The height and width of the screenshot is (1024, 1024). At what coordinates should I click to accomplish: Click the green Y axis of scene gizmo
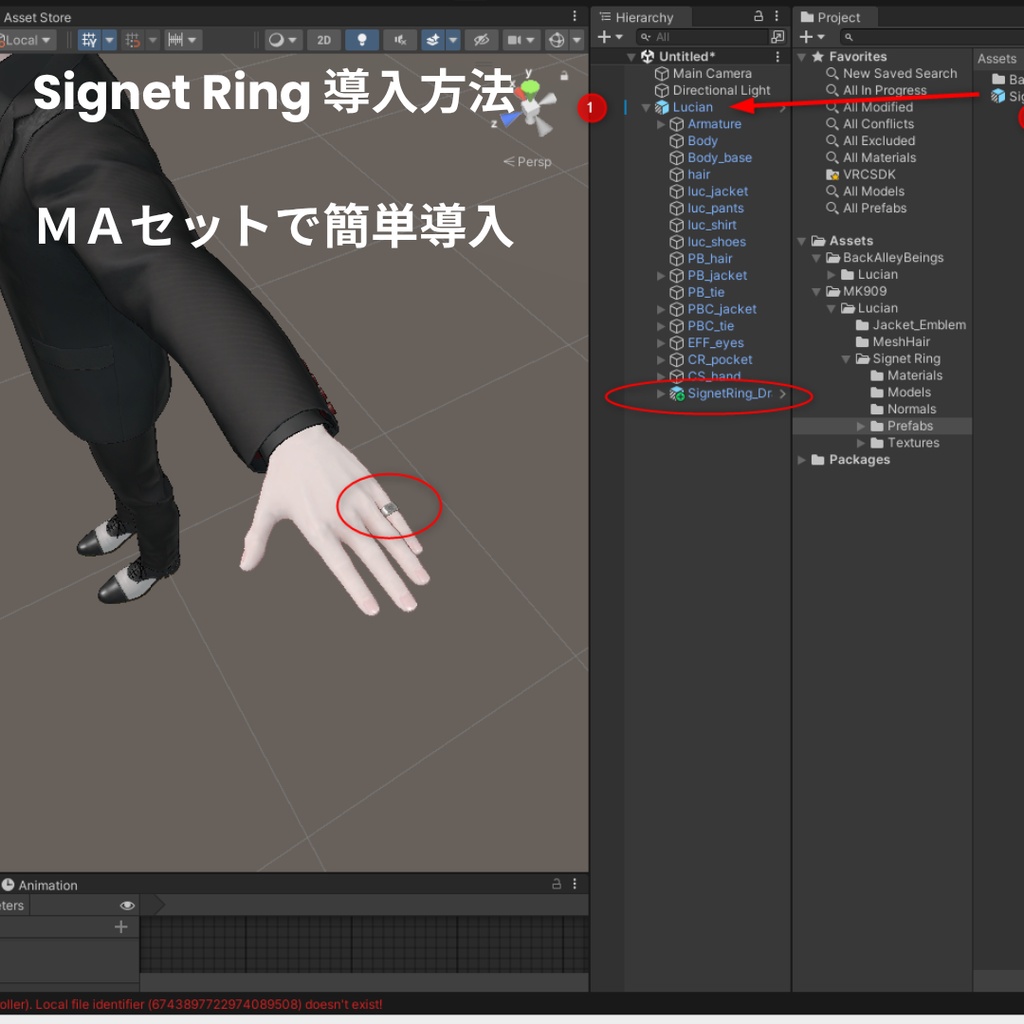point(530,87)
